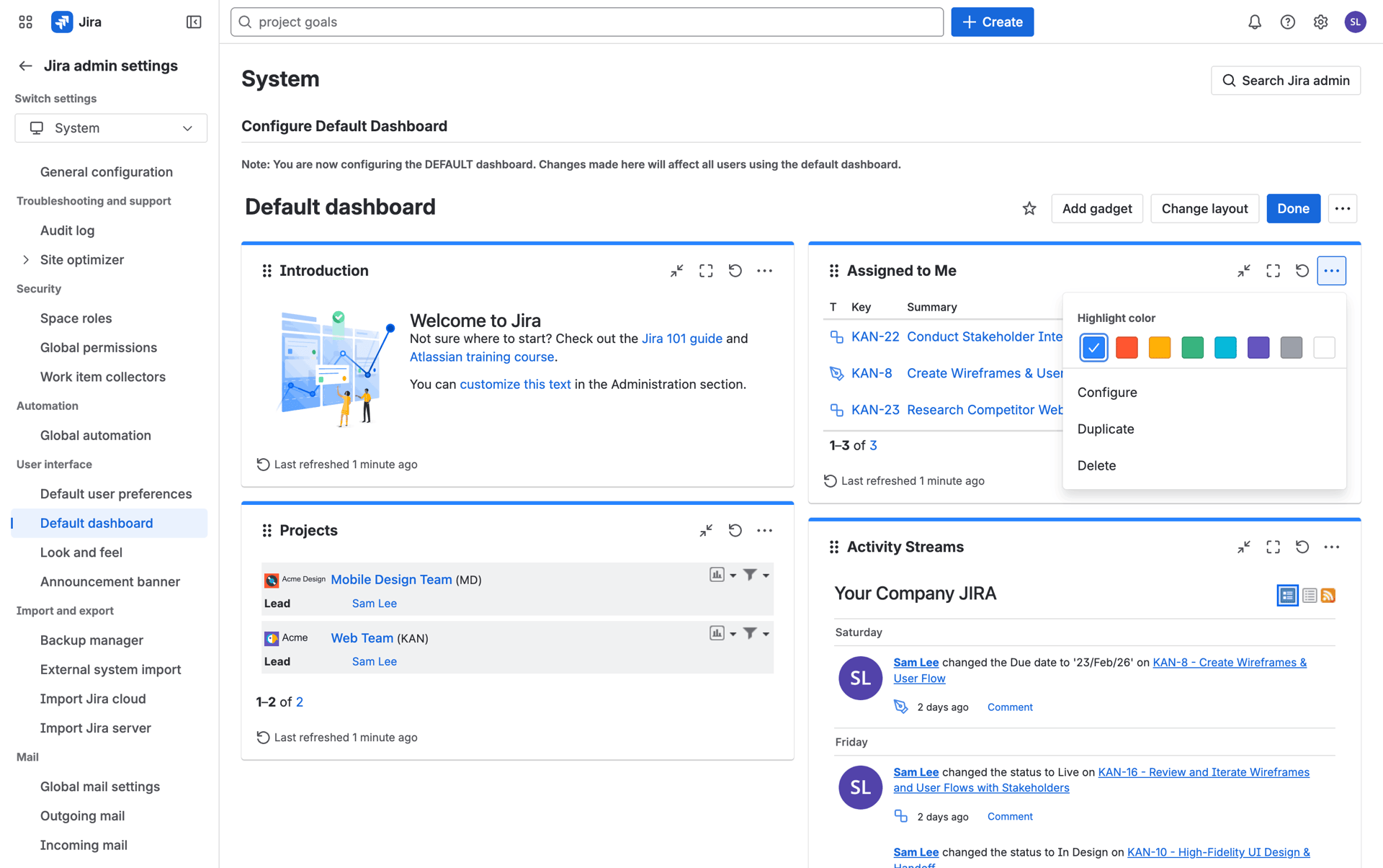Close the Assigned to Me more actions menu
1383x868 pixels.
1331,271
